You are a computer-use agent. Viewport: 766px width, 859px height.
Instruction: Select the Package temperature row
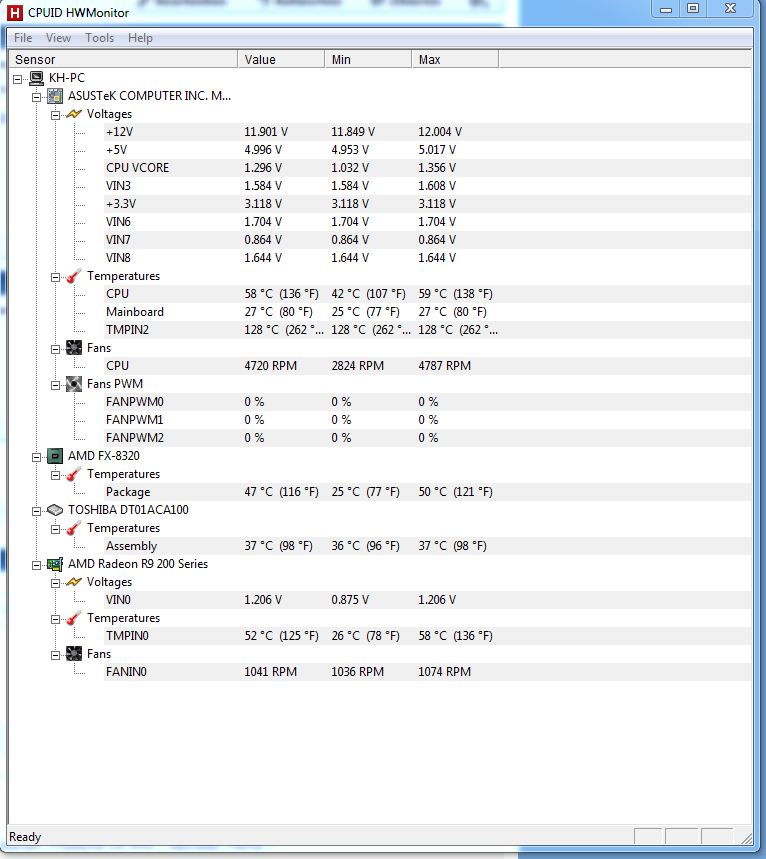point(427,492)
